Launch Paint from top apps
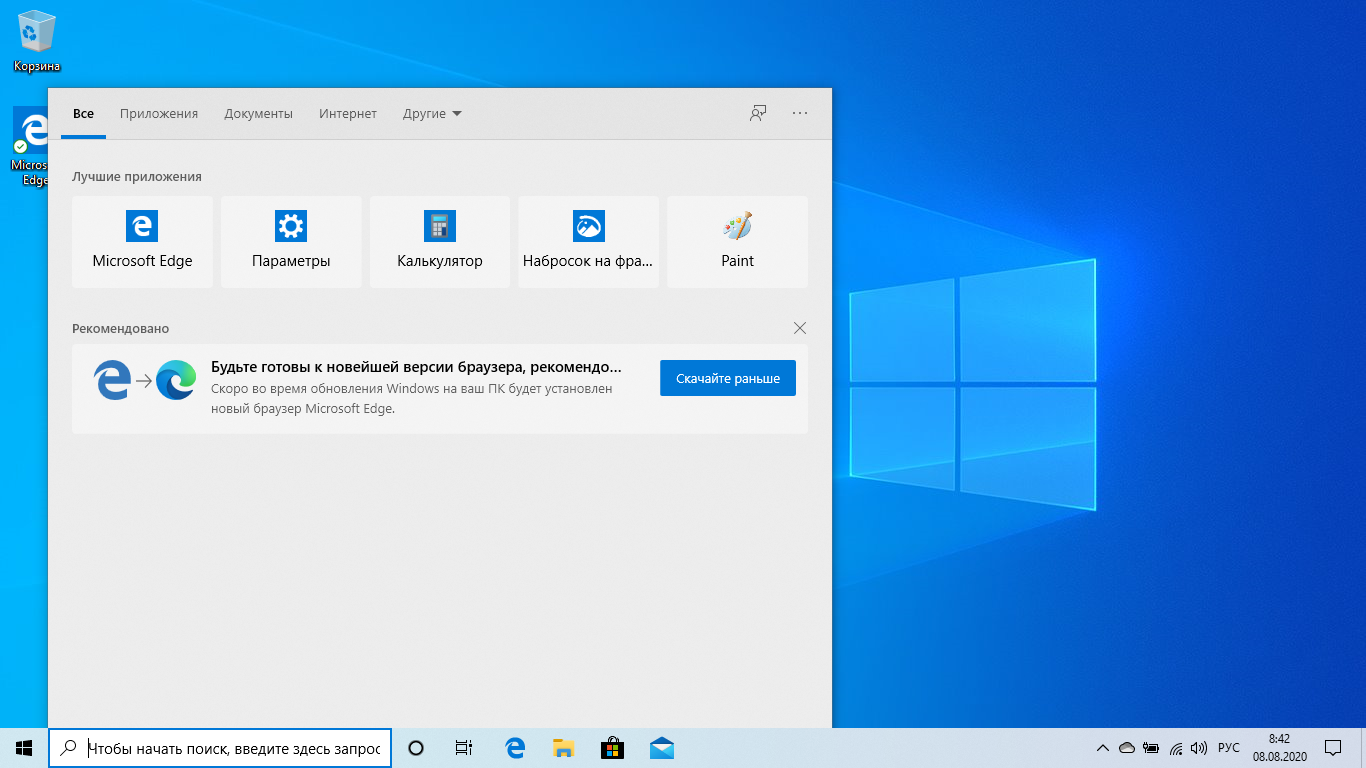Image resolution: width=1366 pixels, height=768 pixels. 737,242
